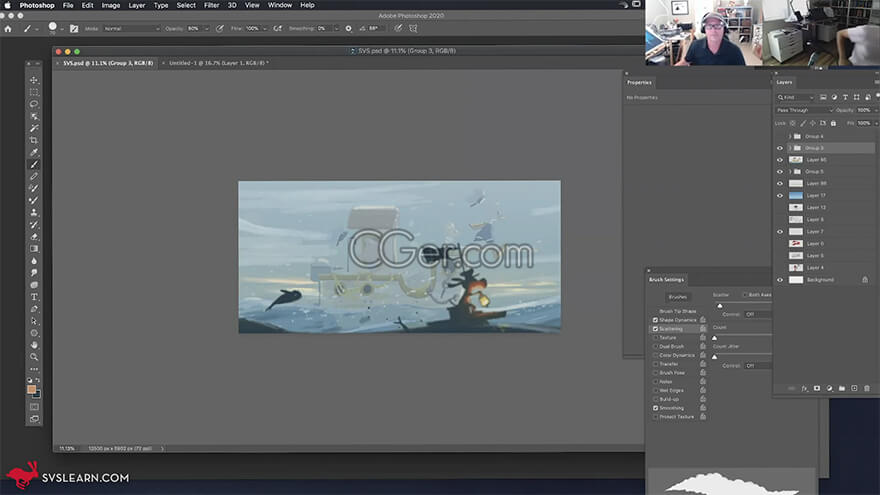The width and height of the screenshot is (880, 495).
Task: Hide Layer 17 visibility eye
Action: (780, 196)
